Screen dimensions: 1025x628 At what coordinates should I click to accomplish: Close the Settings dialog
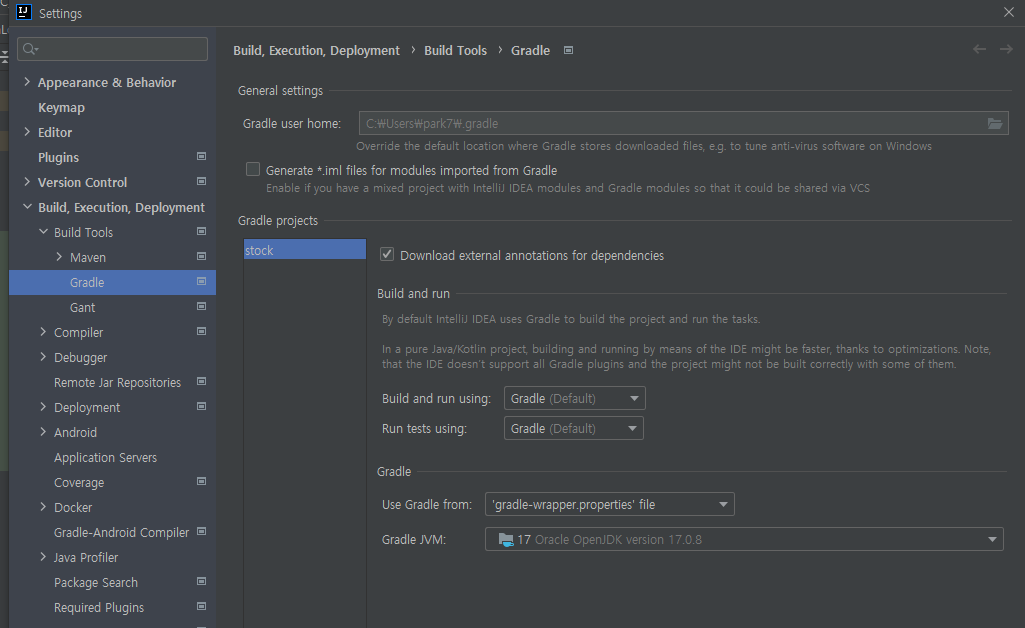point(1009,12)
